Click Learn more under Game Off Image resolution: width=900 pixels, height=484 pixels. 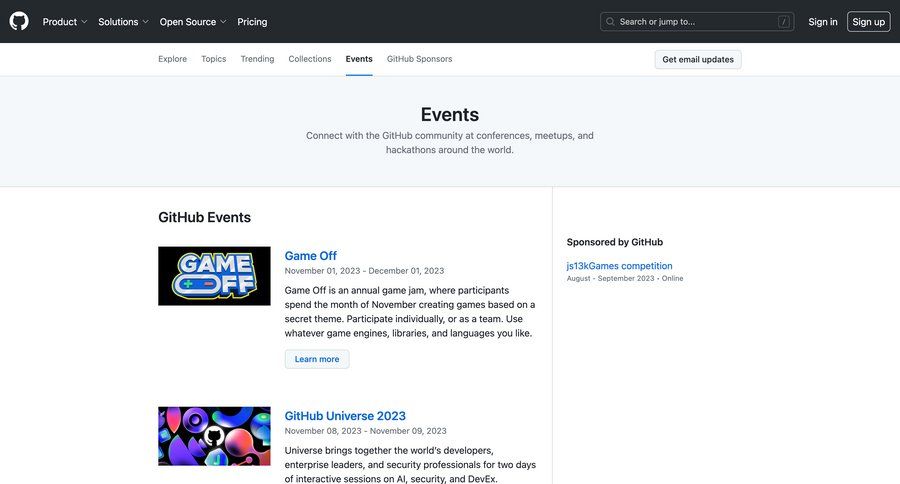tap(317, 359)
